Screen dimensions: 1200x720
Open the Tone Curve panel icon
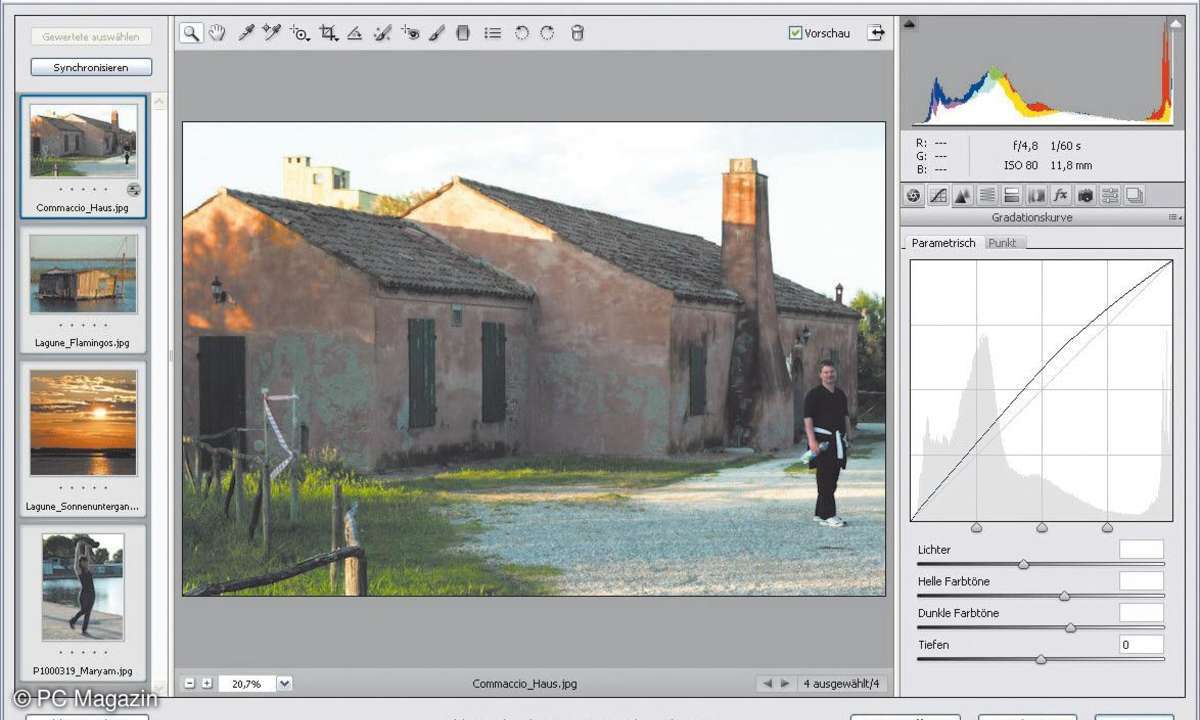tap(938, 195)
